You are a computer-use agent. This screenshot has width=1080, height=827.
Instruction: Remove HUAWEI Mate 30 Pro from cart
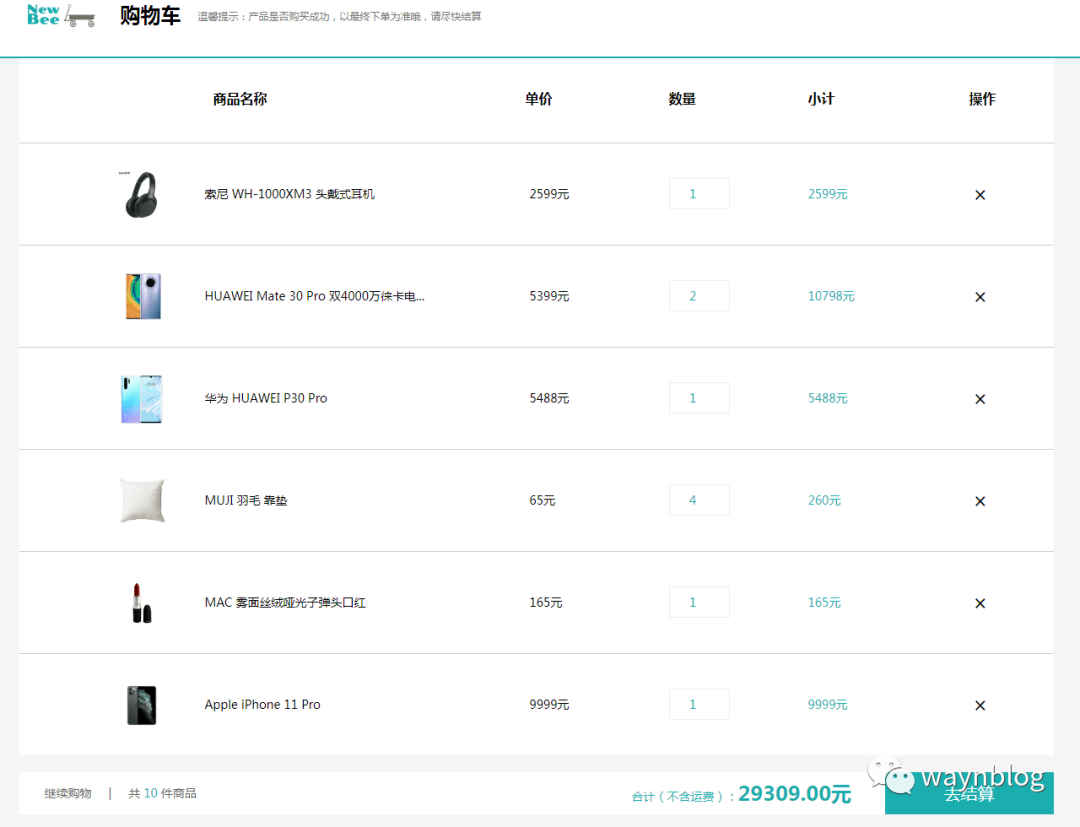pos(980,297)
